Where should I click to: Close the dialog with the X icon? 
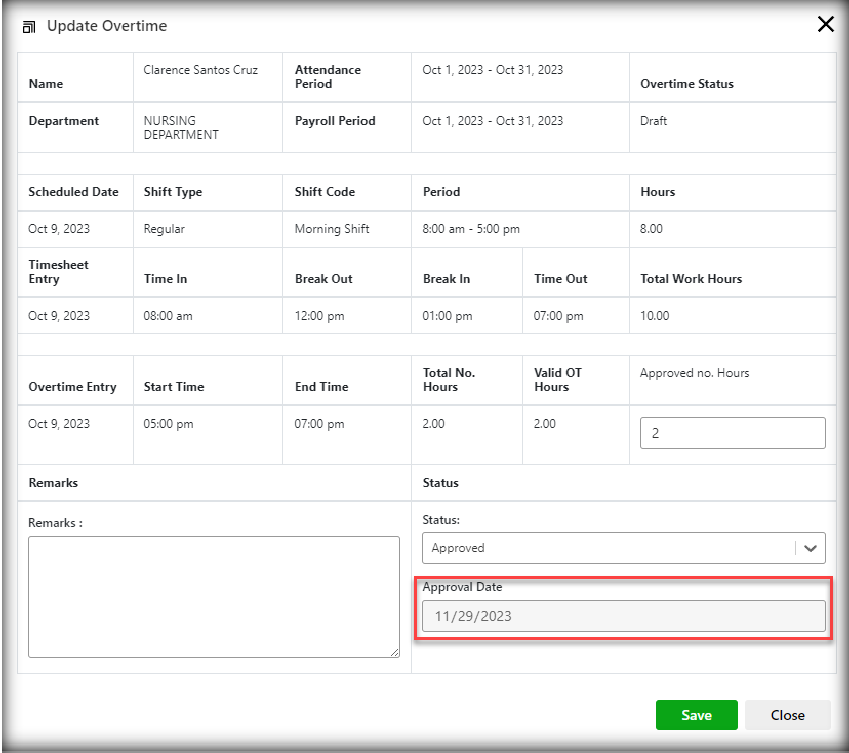click(825, 25)
